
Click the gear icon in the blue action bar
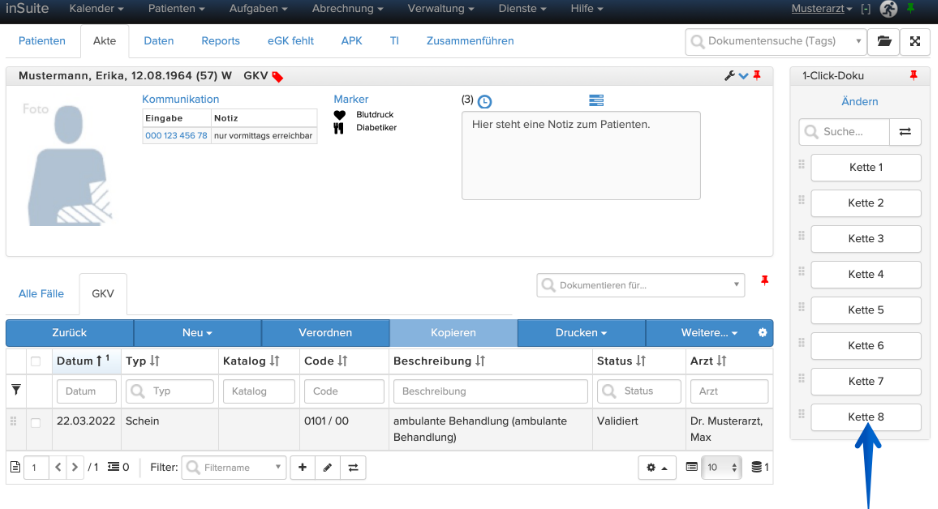click(x=762, y=333)
